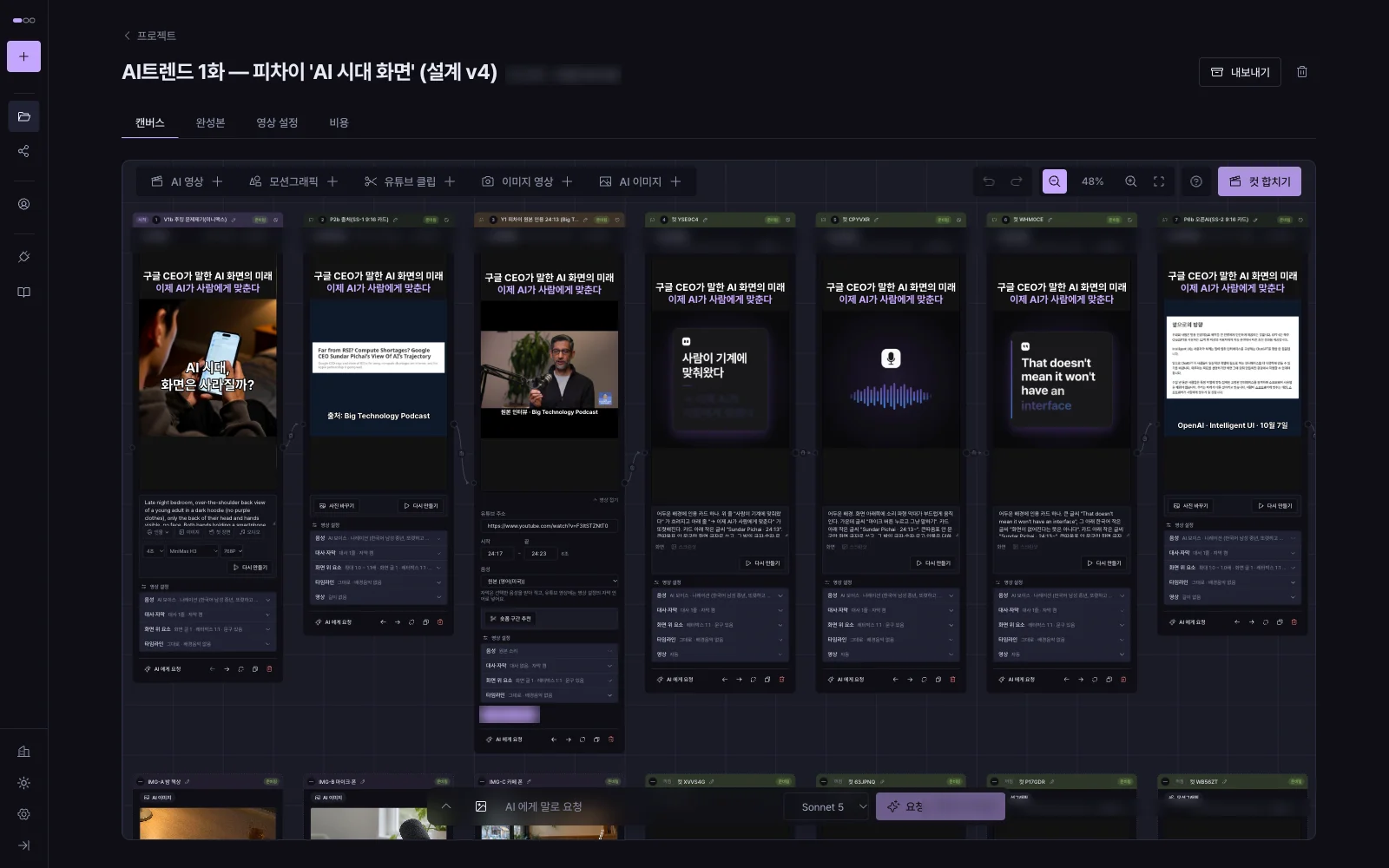
Task: Click the 내보내기 export button
Action: (x=1240, y=72)
